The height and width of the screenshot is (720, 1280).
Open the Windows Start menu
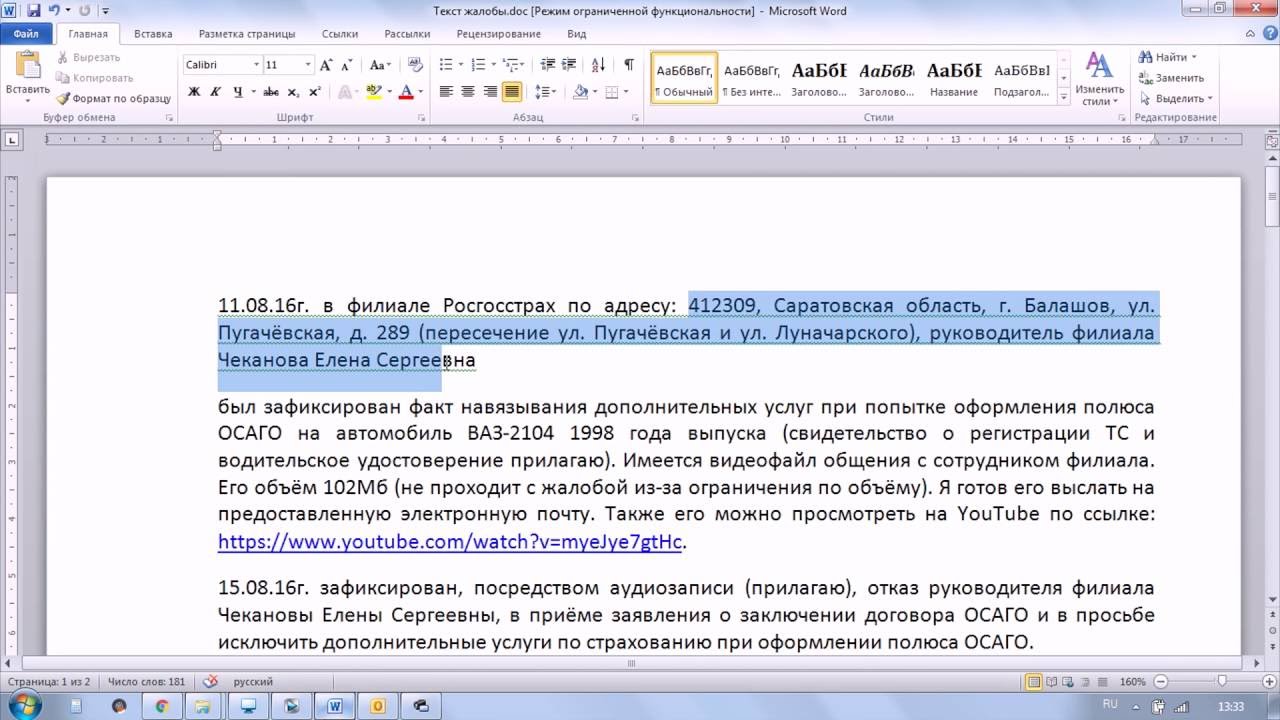coord(21,706)
